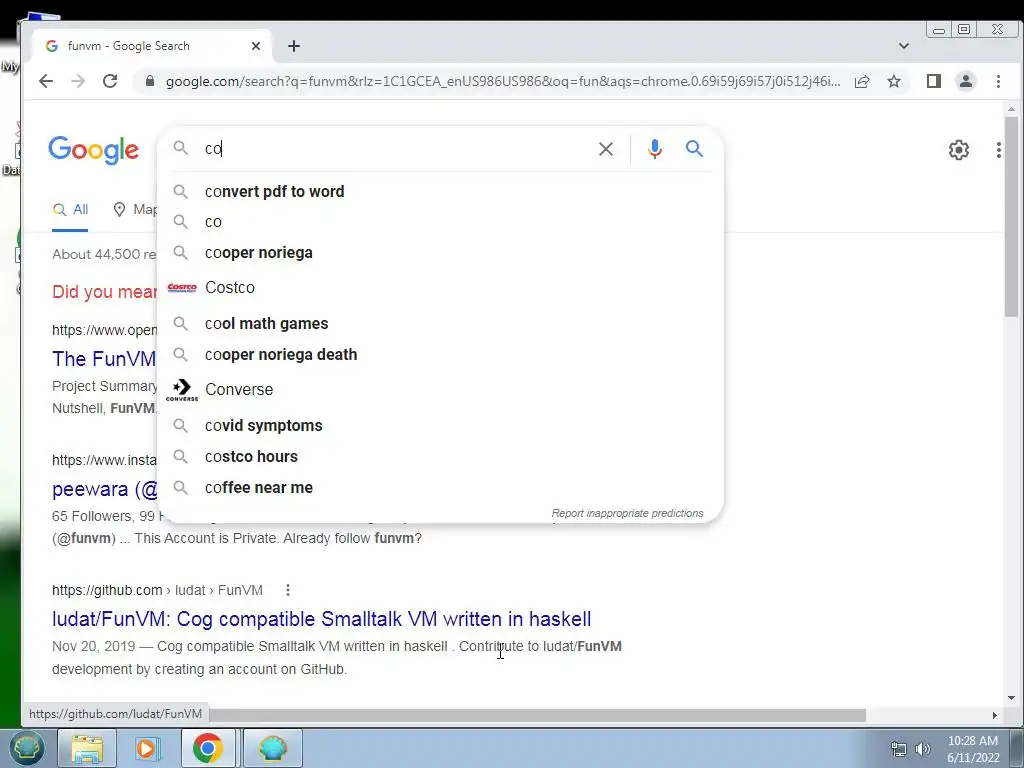This screenshot has height=768, width=1024.
Task: Close the funvm Google Search tab
Action: coord(256,46)
